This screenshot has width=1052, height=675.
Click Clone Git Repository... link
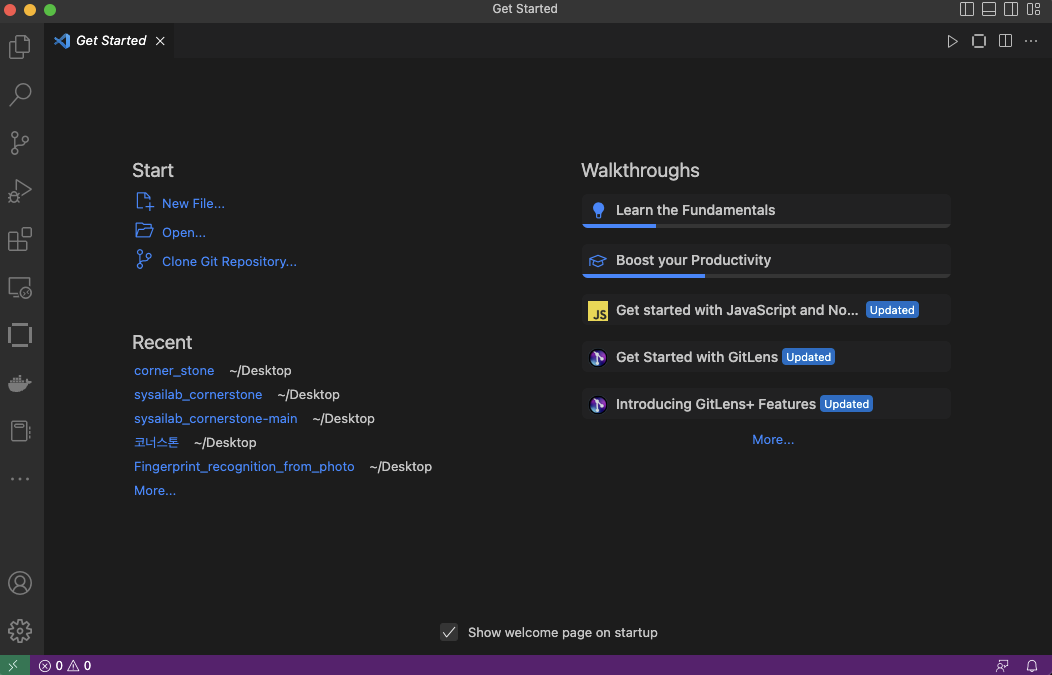(x=229, y=262)
